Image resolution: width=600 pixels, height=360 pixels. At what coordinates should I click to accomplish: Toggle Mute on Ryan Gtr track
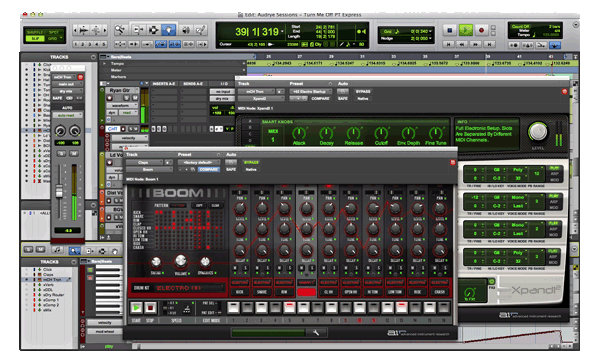coord(134,98)
